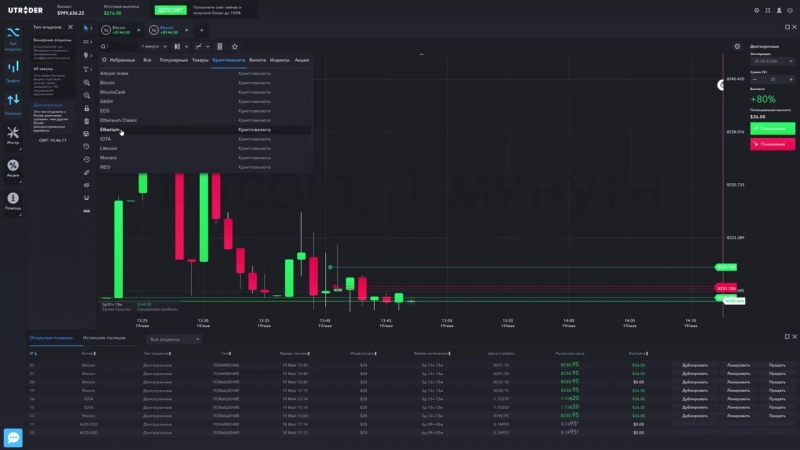Open the Помощь help section
The height and width of the screenshot is (450, 800).
[13, 202]
